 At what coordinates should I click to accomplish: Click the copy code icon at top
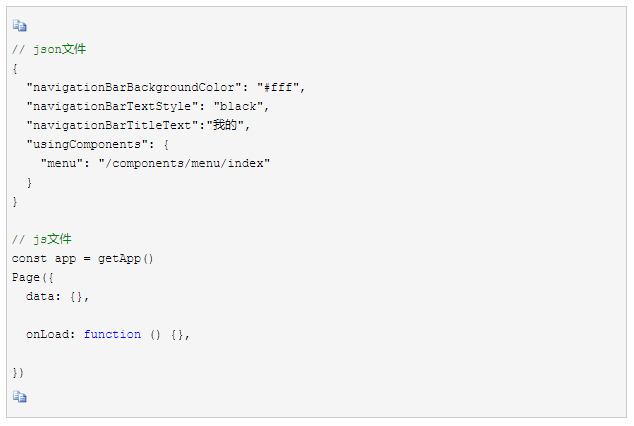coord(19,26)
